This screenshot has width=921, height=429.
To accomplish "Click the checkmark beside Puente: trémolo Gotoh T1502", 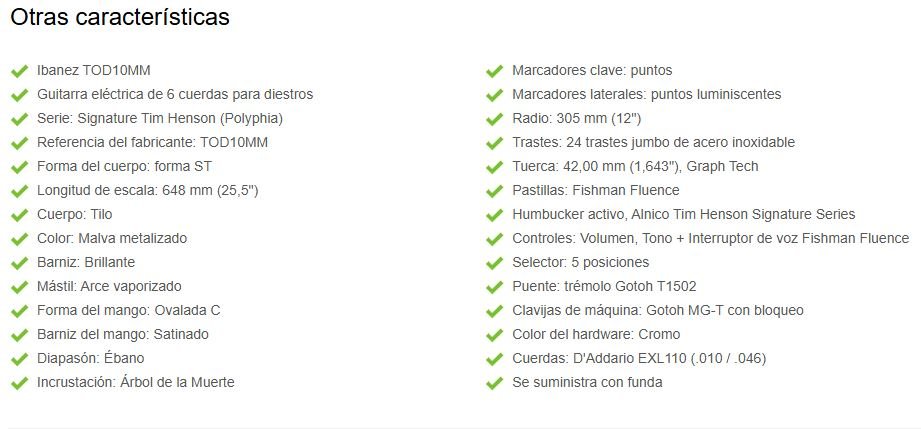I will (x=495, y=287).
